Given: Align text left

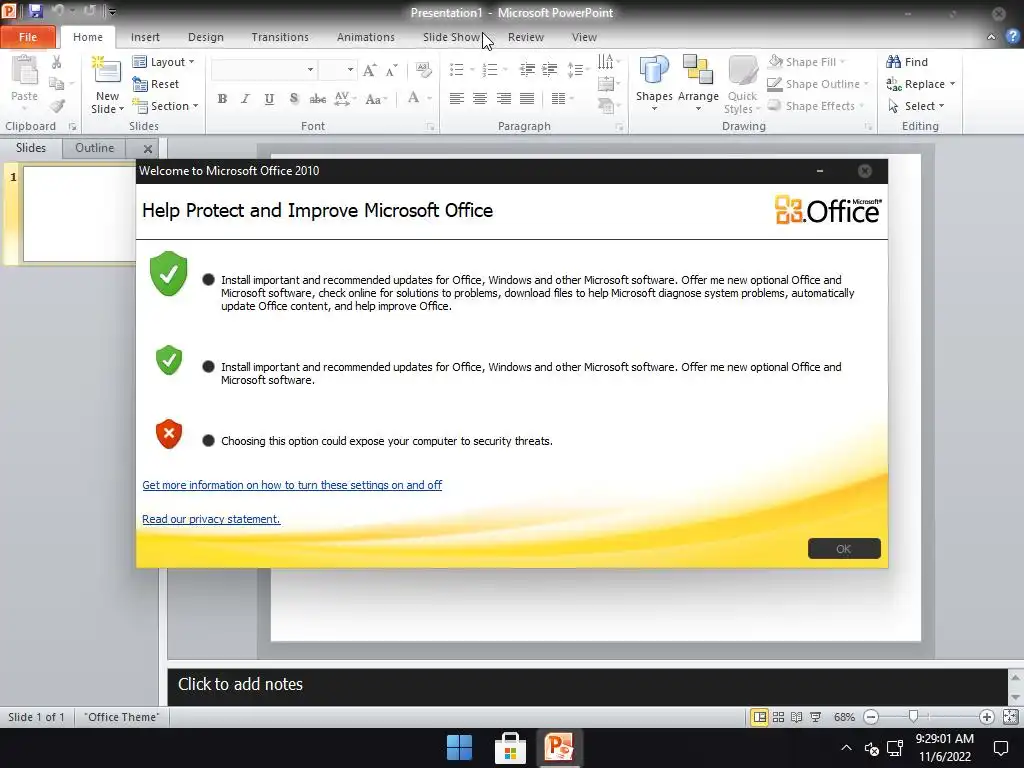Looking at the screenshot, I should tap(456, 99).
